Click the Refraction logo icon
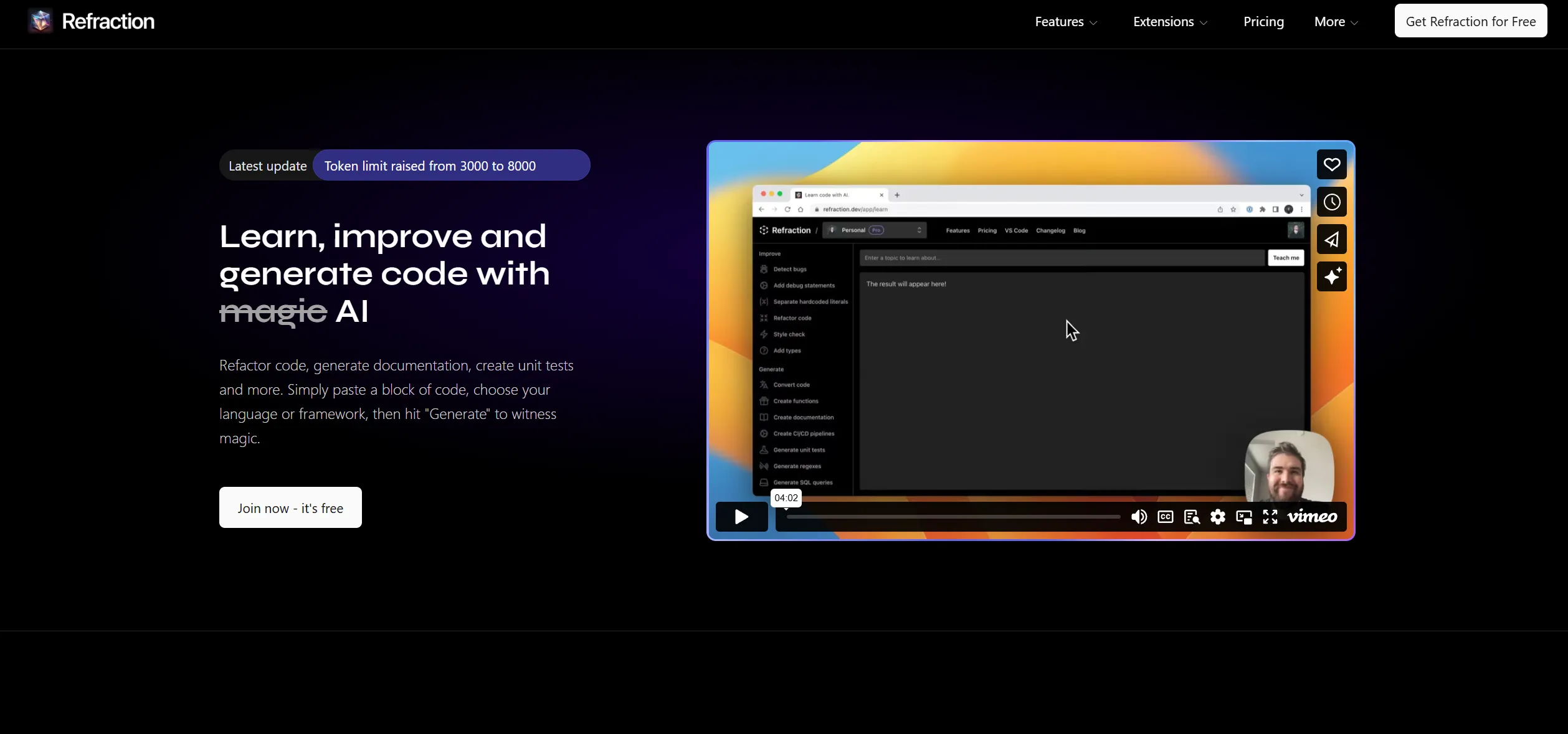 41,21
